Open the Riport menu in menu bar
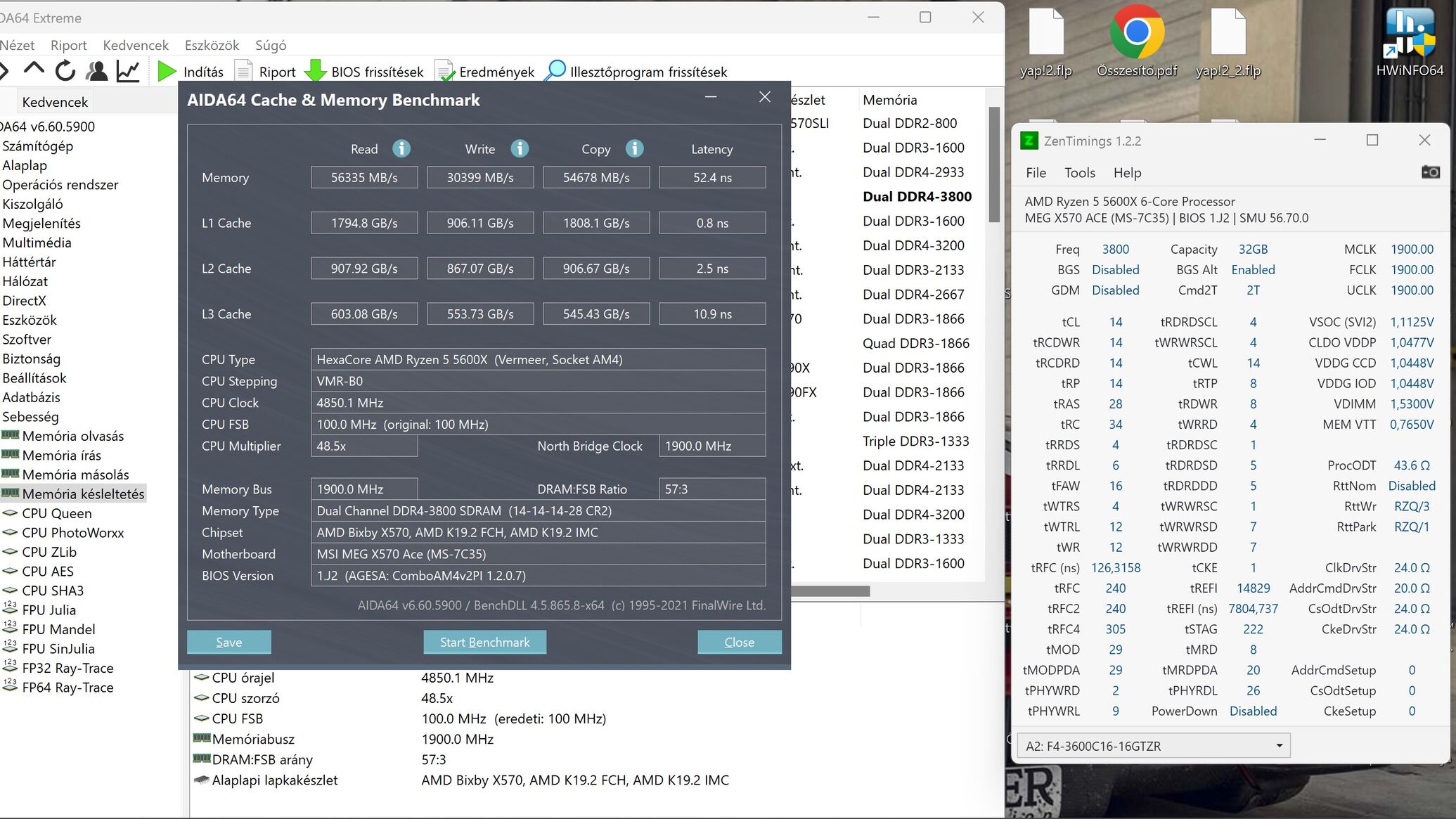 pos(68,45)
